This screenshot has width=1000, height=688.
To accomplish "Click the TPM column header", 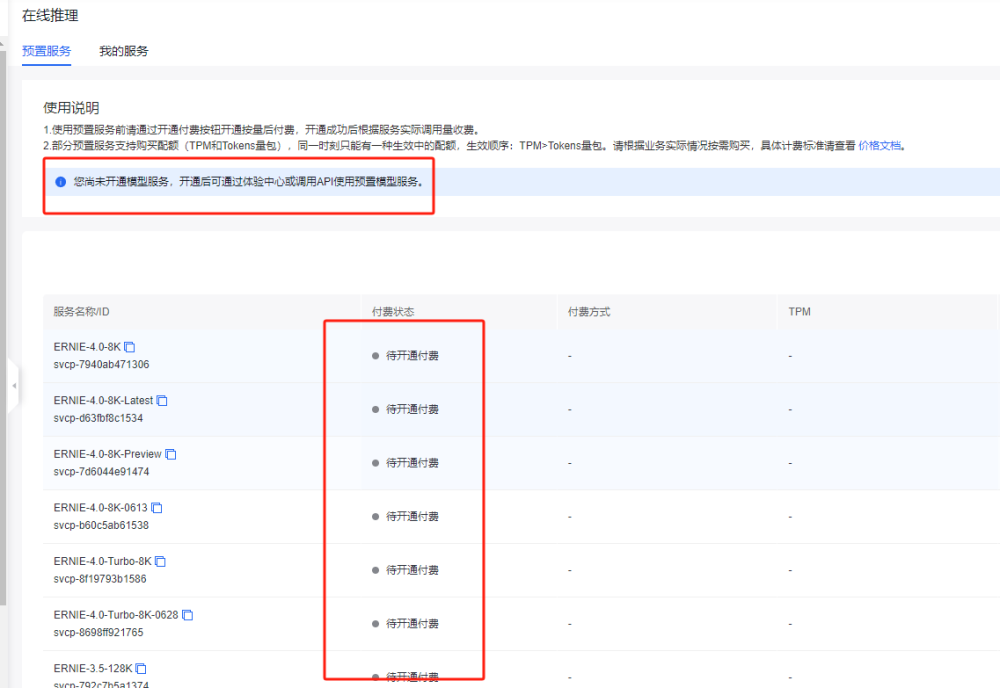I will pos(799,312).
